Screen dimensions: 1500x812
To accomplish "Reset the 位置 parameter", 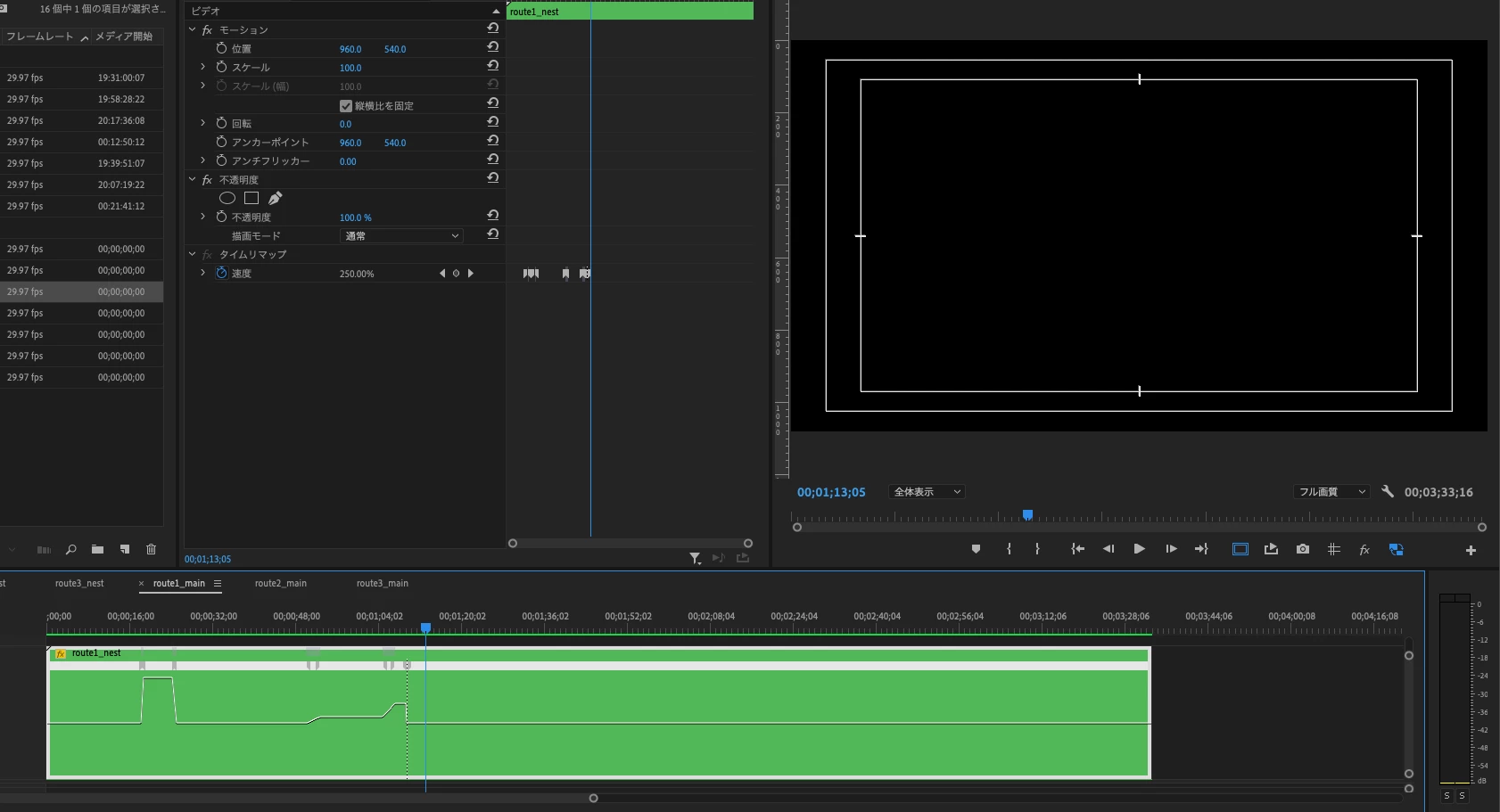I will pos(492,46).
